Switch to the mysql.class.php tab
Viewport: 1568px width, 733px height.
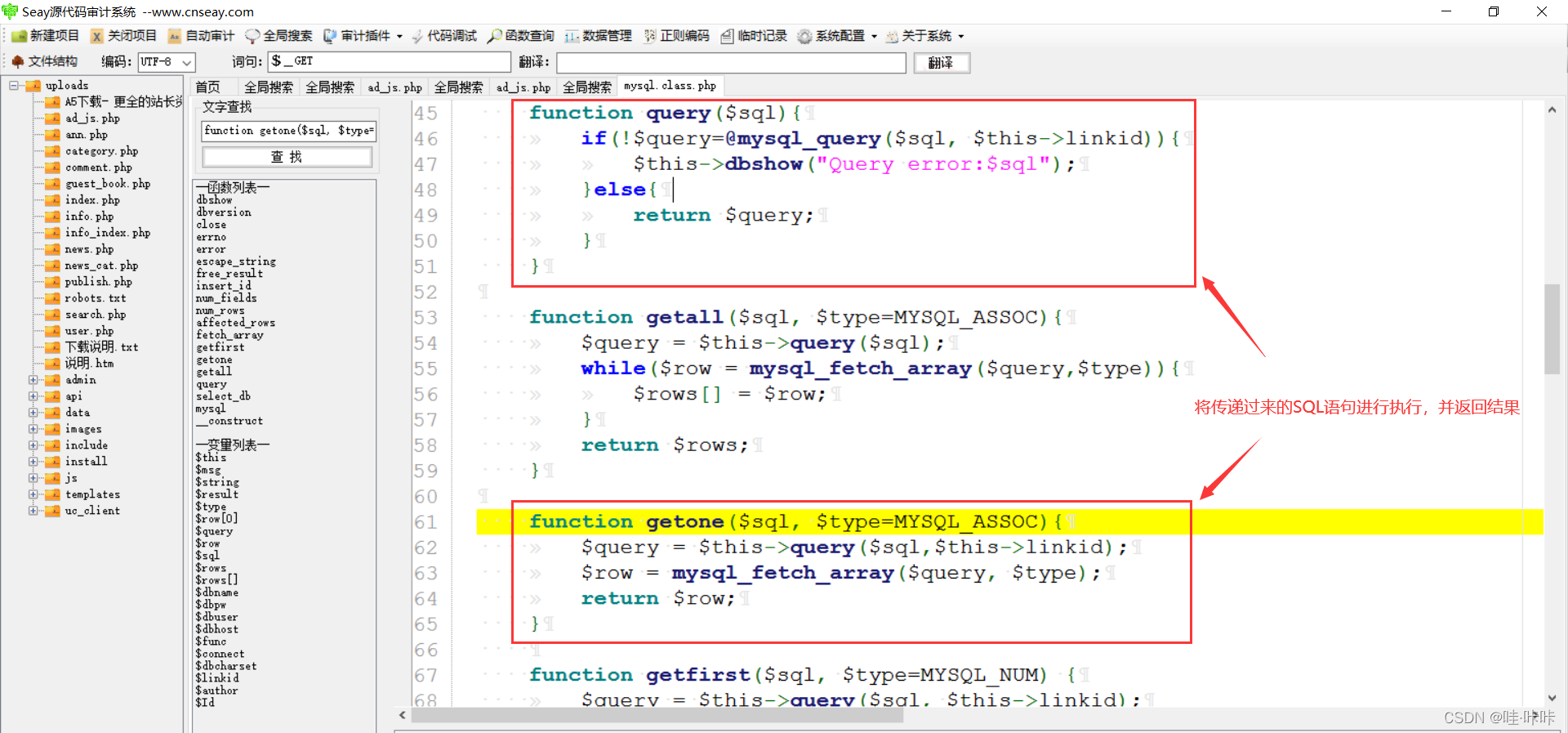pos(670,86)
